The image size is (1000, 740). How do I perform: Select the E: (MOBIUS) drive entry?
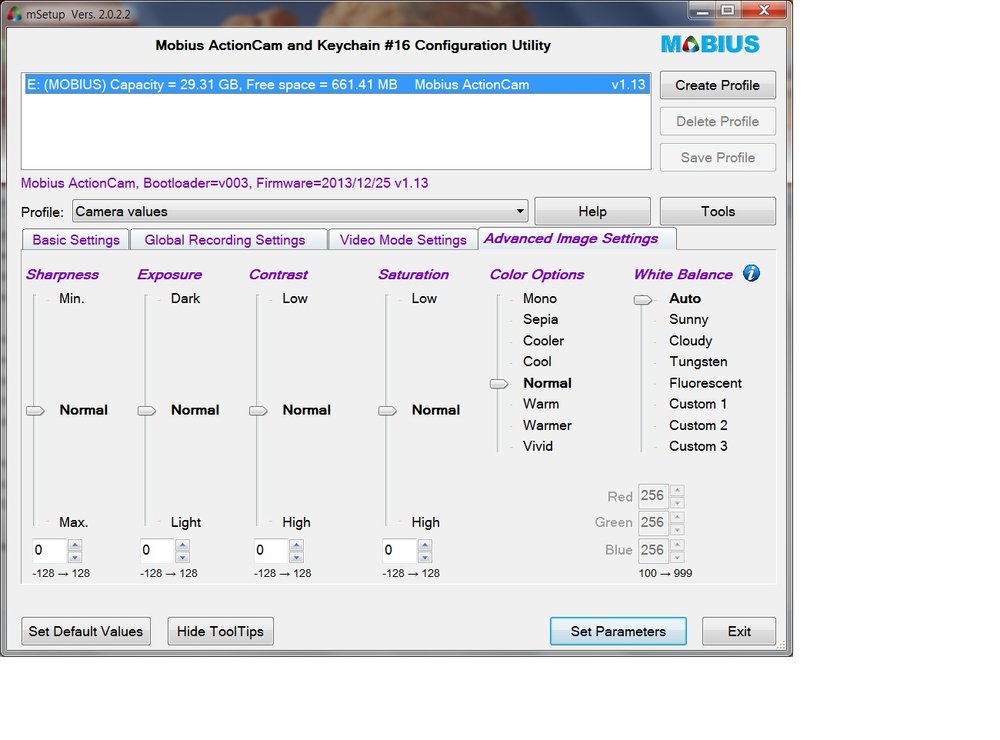click(x=337, y=85)
